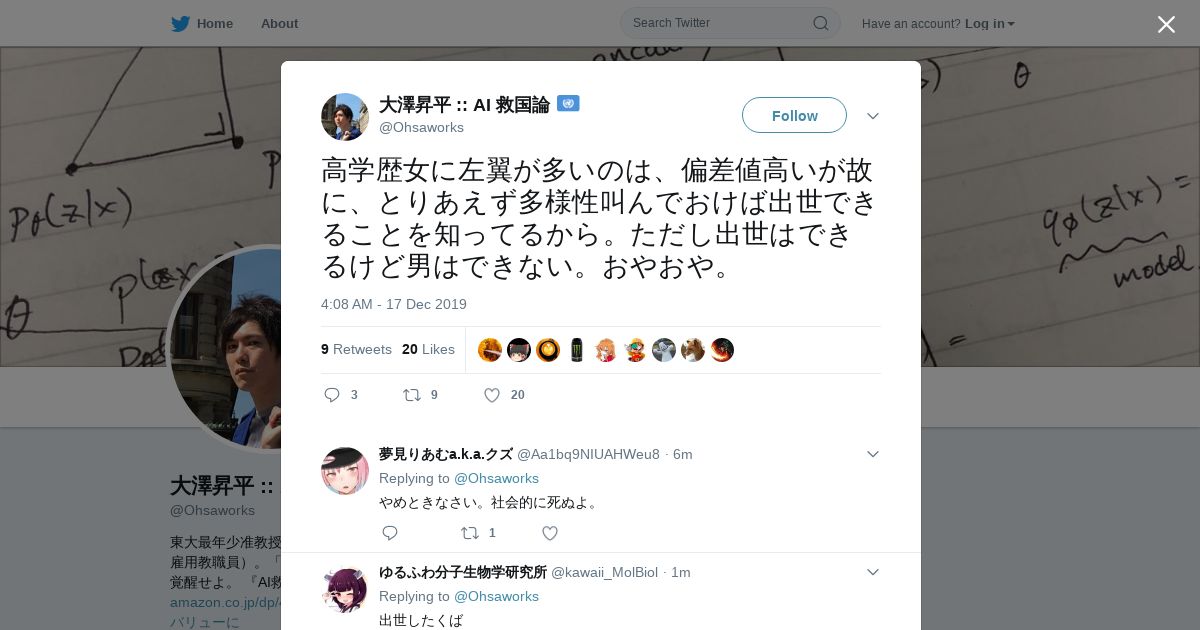View the 9 Retweets list
1200x630 pixels.
coord(356,349)
